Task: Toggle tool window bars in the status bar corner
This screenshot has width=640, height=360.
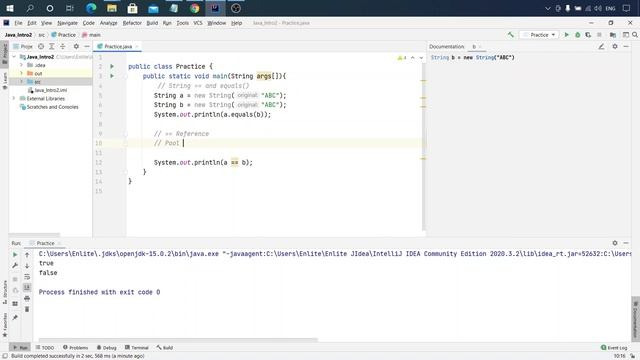Action: click(4, 356)
